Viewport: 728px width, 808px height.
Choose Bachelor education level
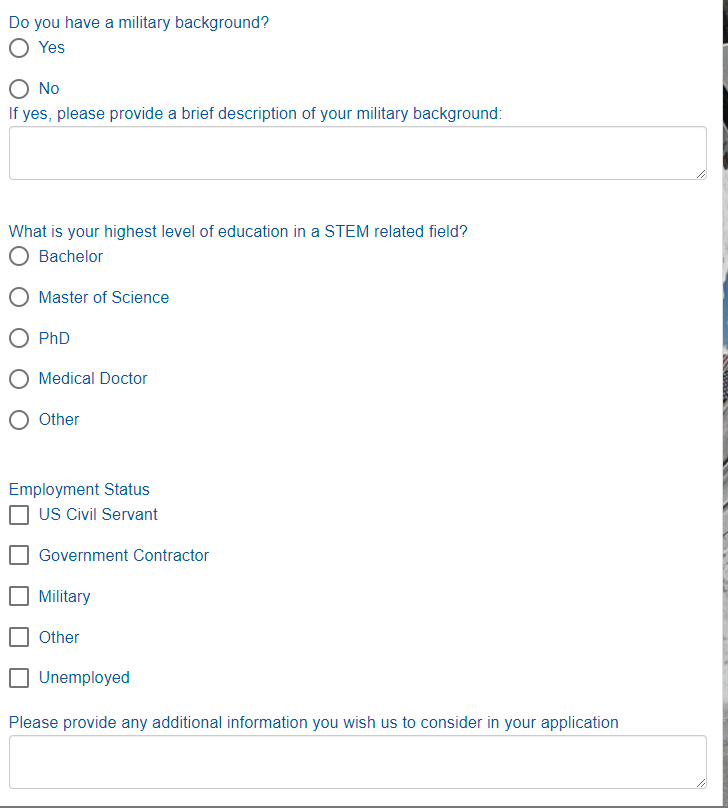(x=19, y=257)
